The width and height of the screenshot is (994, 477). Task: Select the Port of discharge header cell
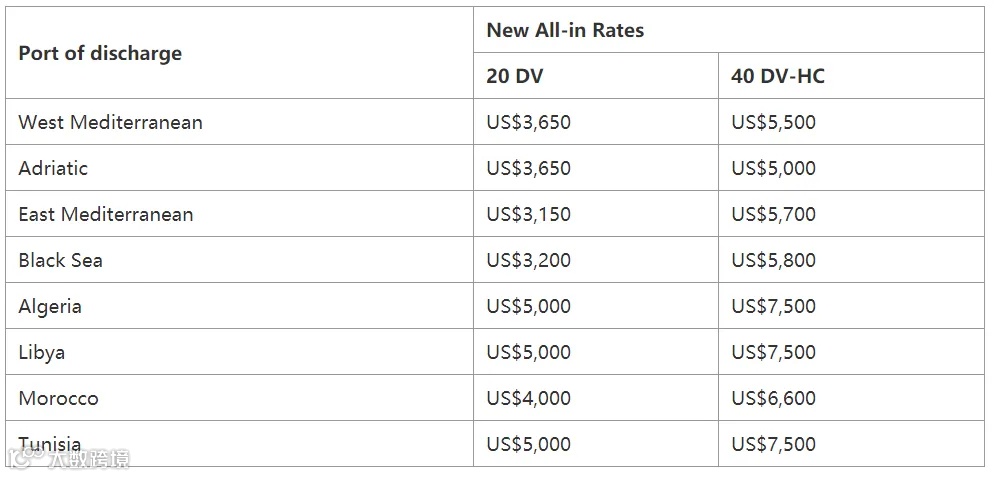point(100,53)
